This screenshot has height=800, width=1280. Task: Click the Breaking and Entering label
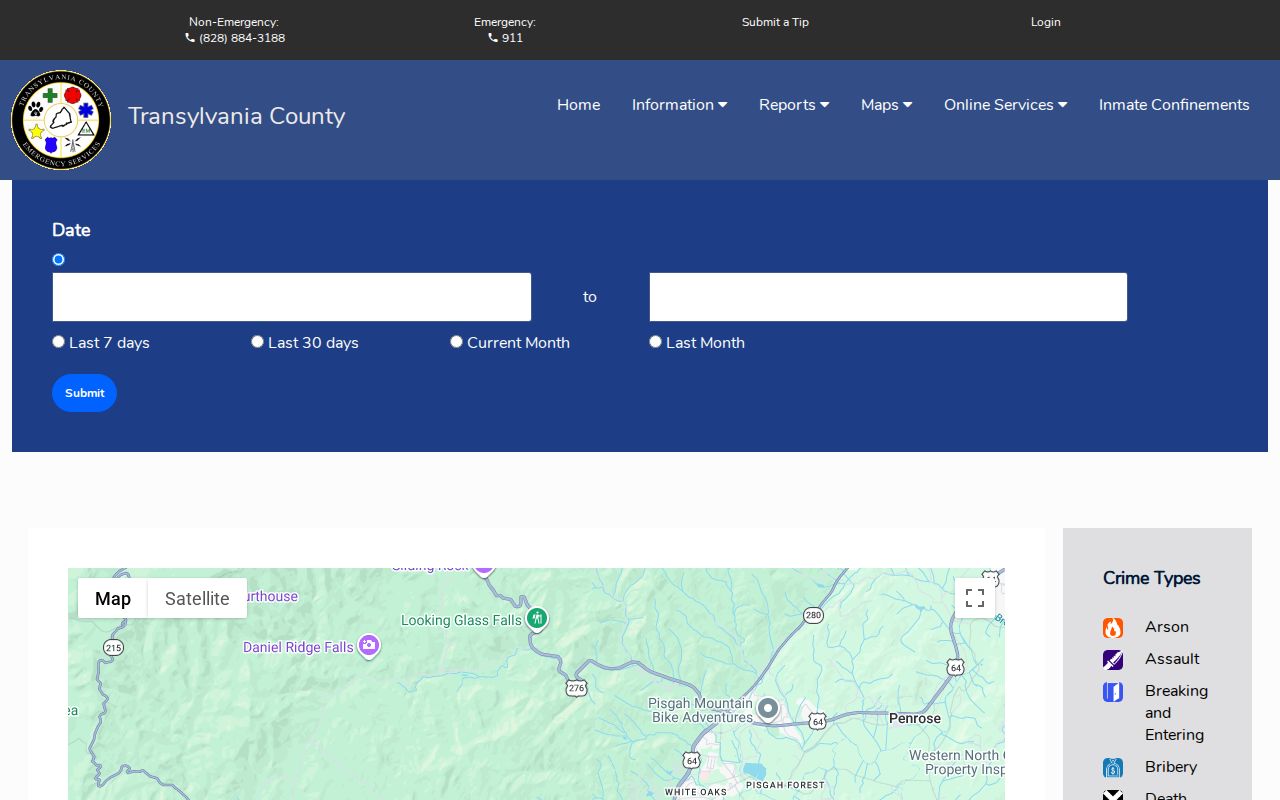pos(1176,713)
